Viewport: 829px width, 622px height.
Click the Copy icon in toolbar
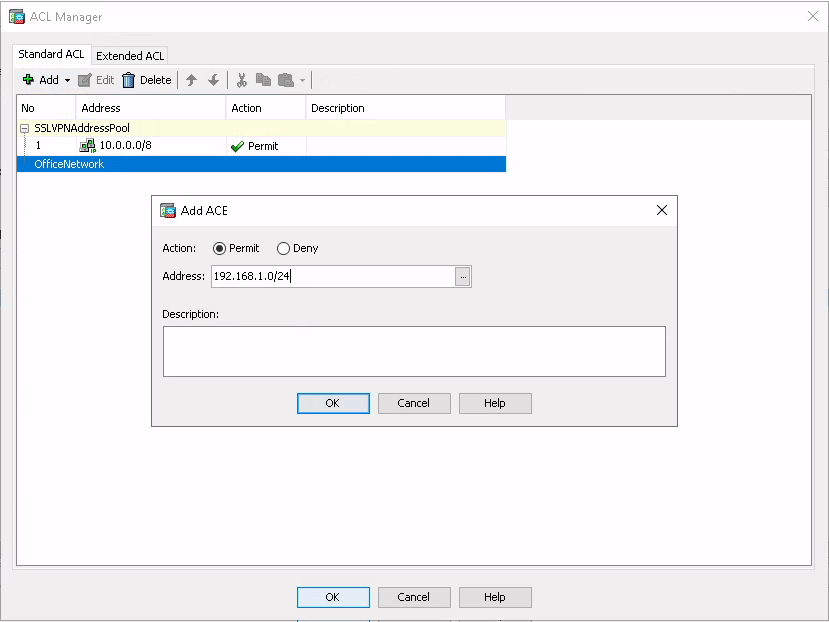click(263, 80)
